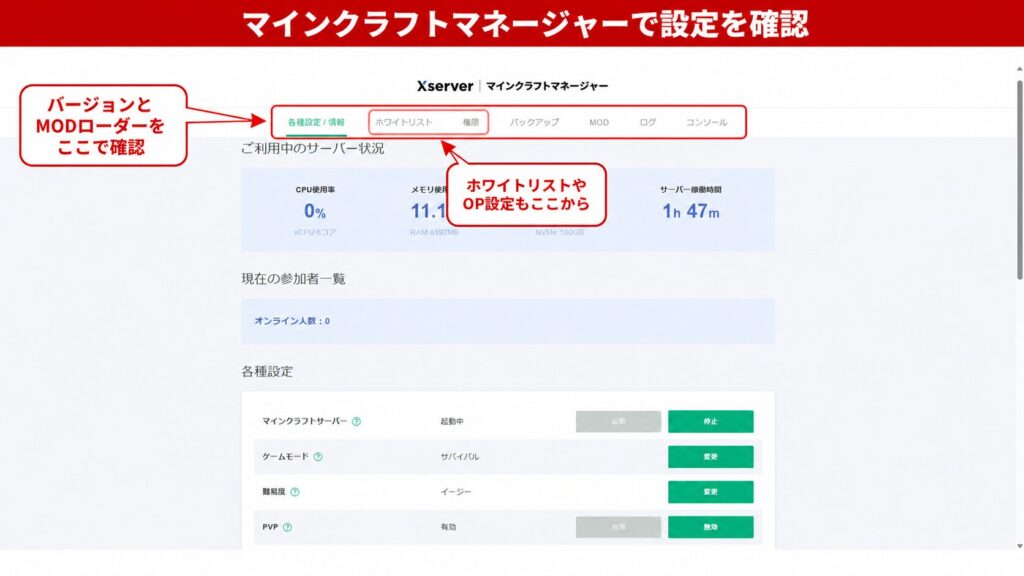Click the サーバー稼働時間 1h 47m value
This screenshot has width=1024, height=576.
pos(691,211)
